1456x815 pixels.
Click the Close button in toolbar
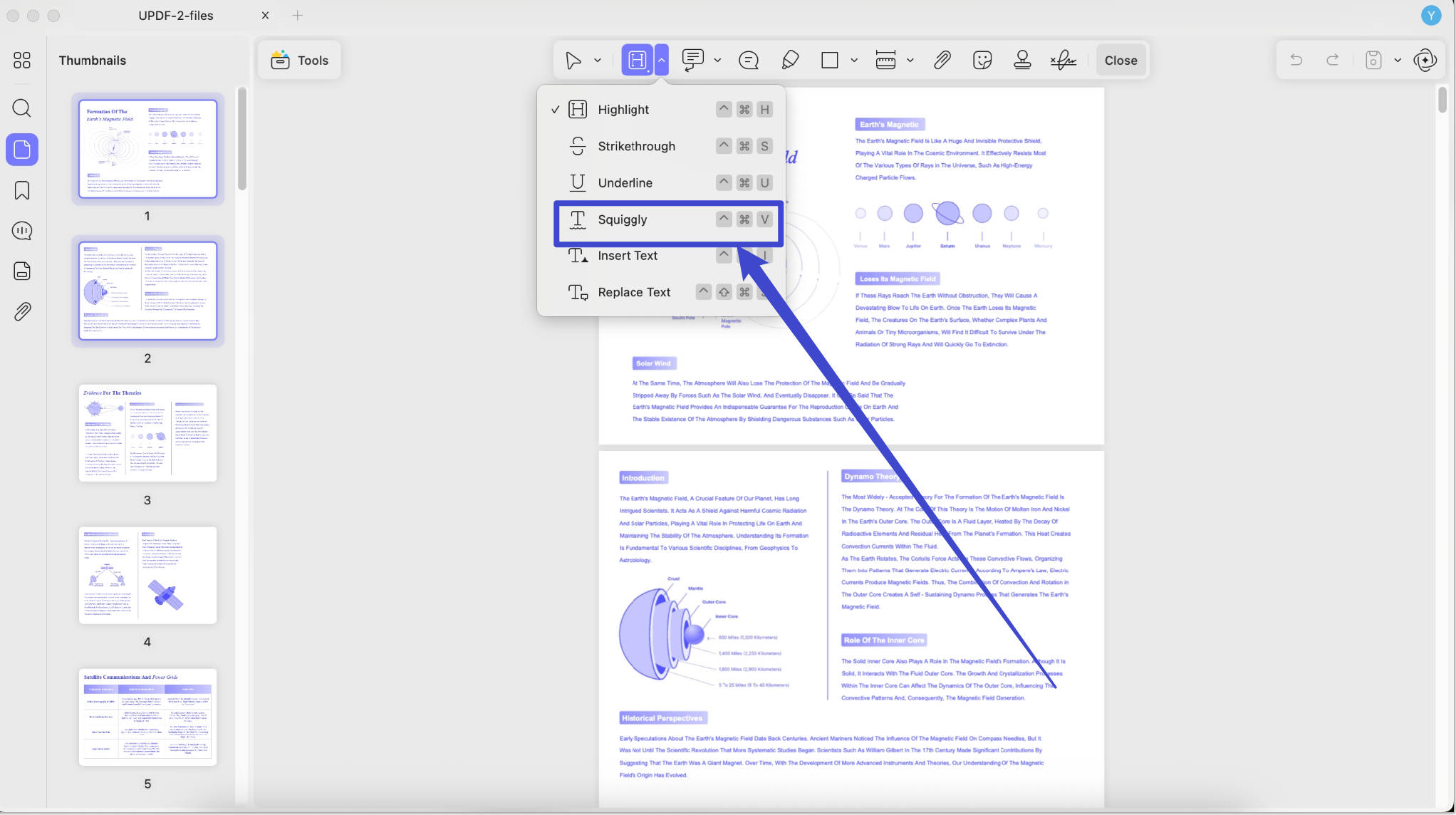[x=1120, y=61]
